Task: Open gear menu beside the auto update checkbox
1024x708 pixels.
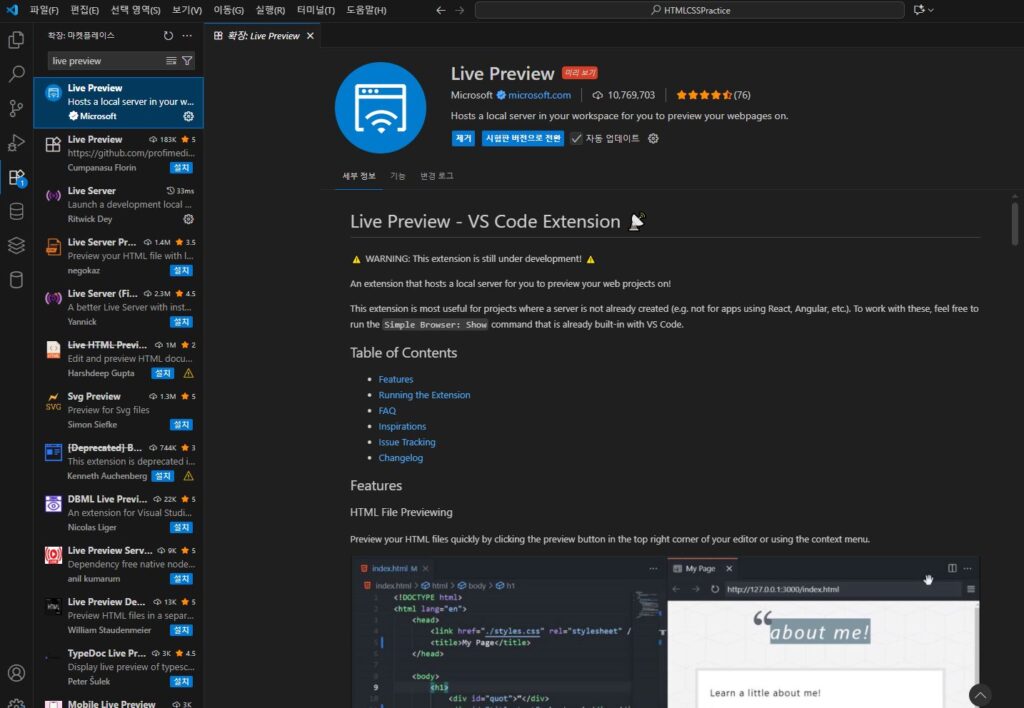Action: (653, 139)
